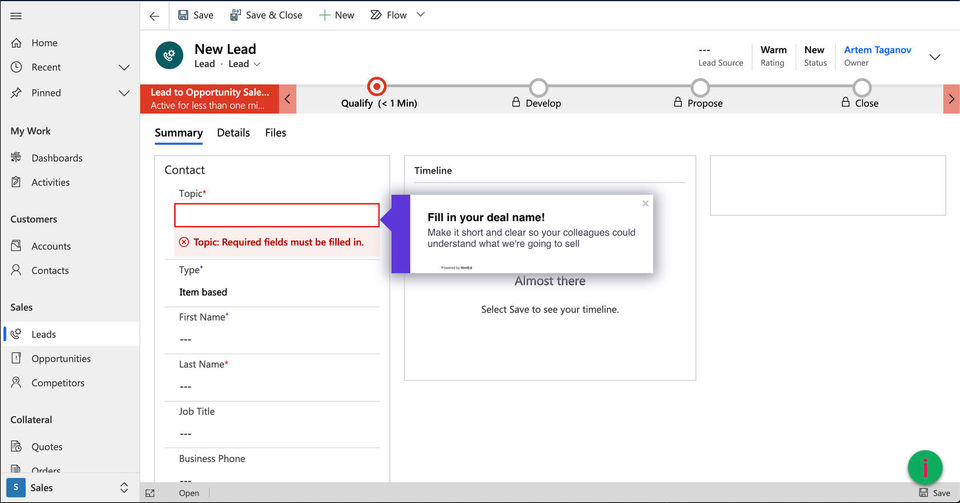Click the New Lead avatar icon

point(170,56)
